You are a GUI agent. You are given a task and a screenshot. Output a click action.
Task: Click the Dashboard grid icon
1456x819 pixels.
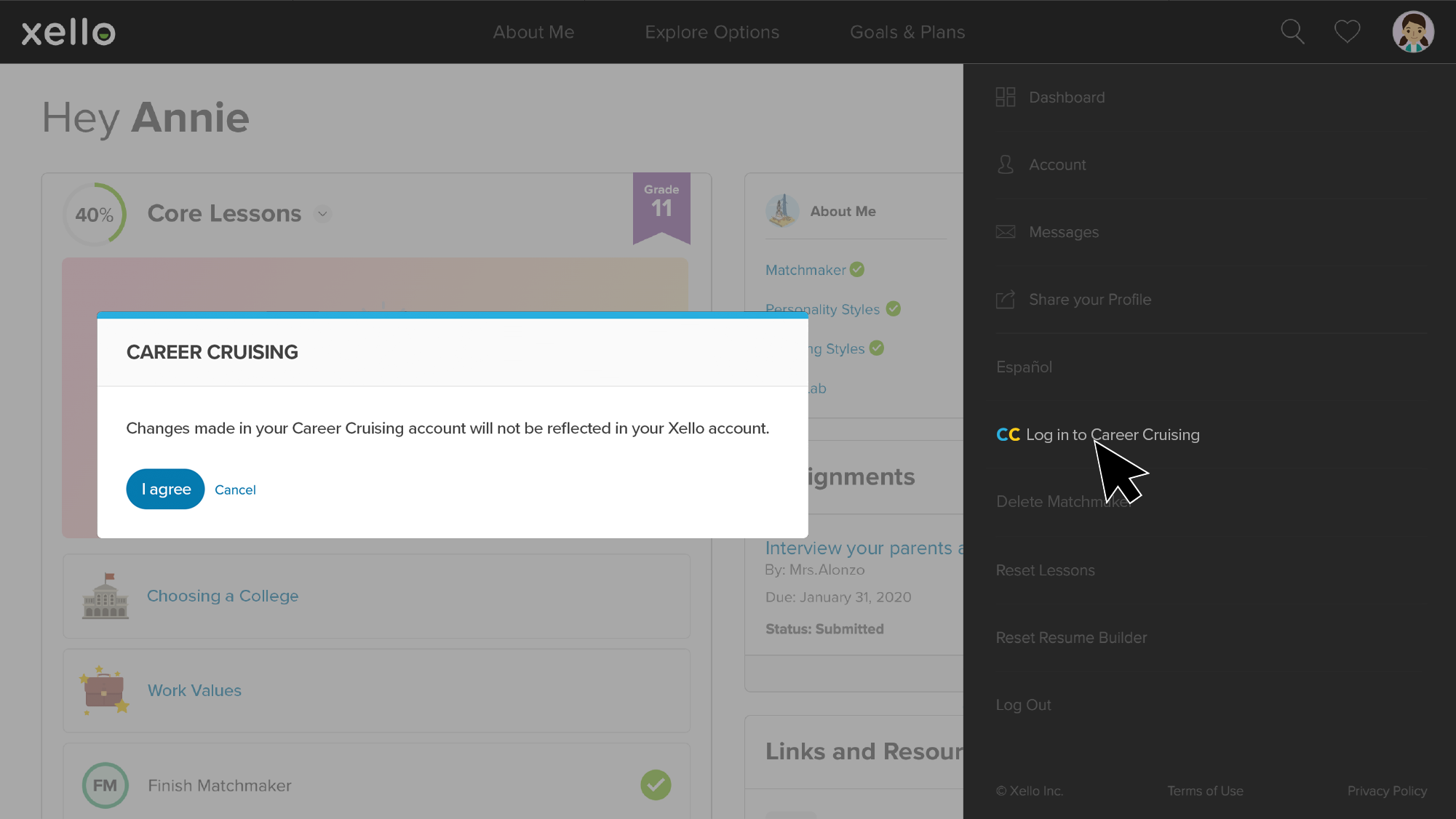coord(1006,97)
